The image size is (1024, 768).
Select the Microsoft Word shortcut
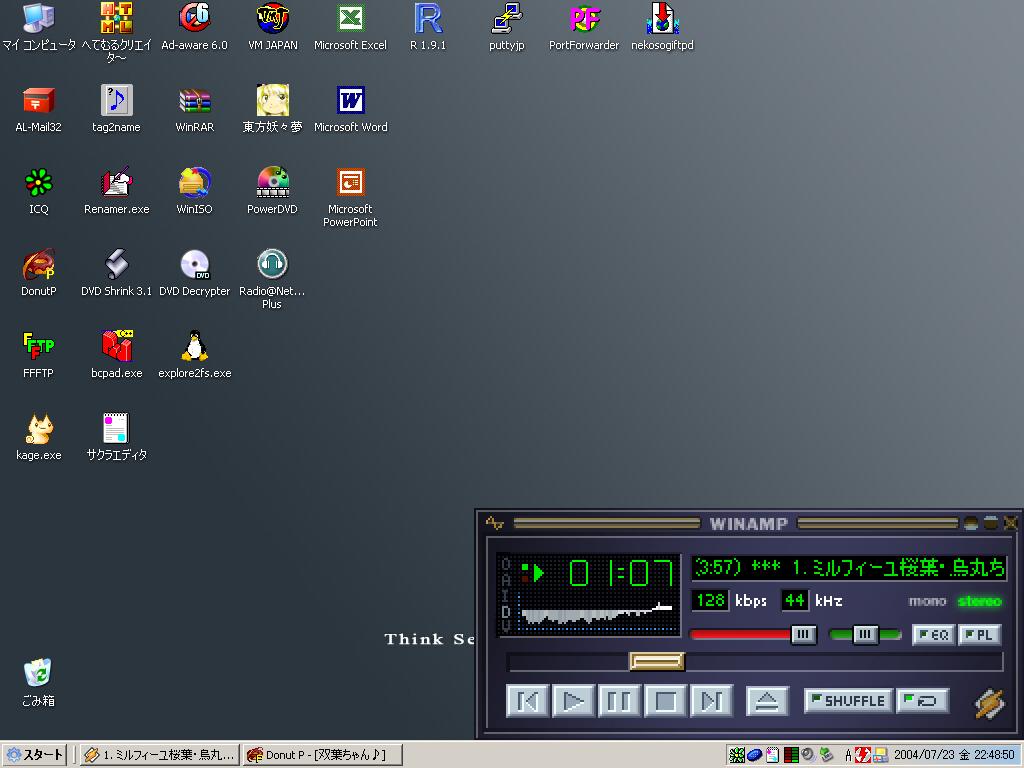pyautogui.click(x=350, y=110)
